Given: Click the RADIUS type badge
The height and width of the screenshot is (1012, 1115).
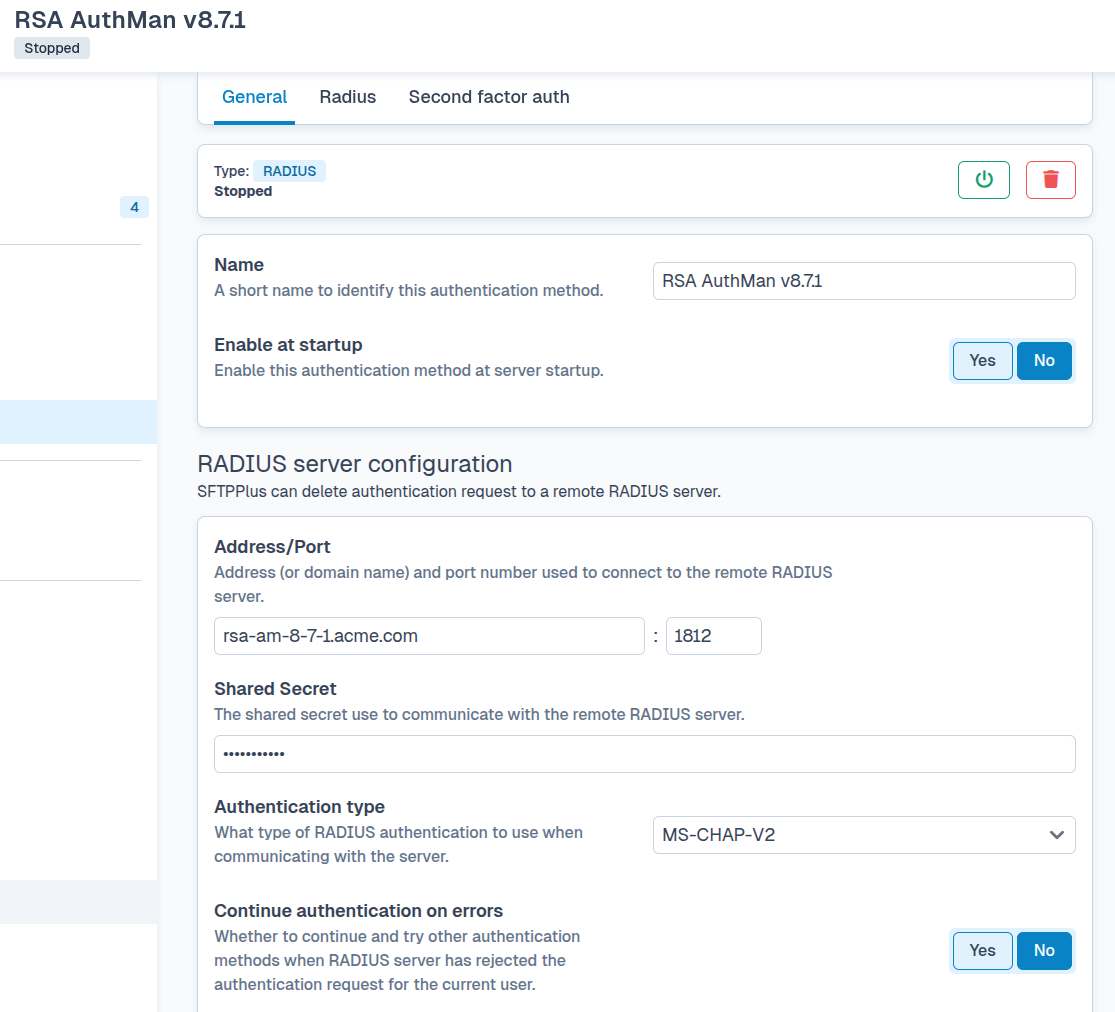Looking at the screenshot, I should coord(289,171).
